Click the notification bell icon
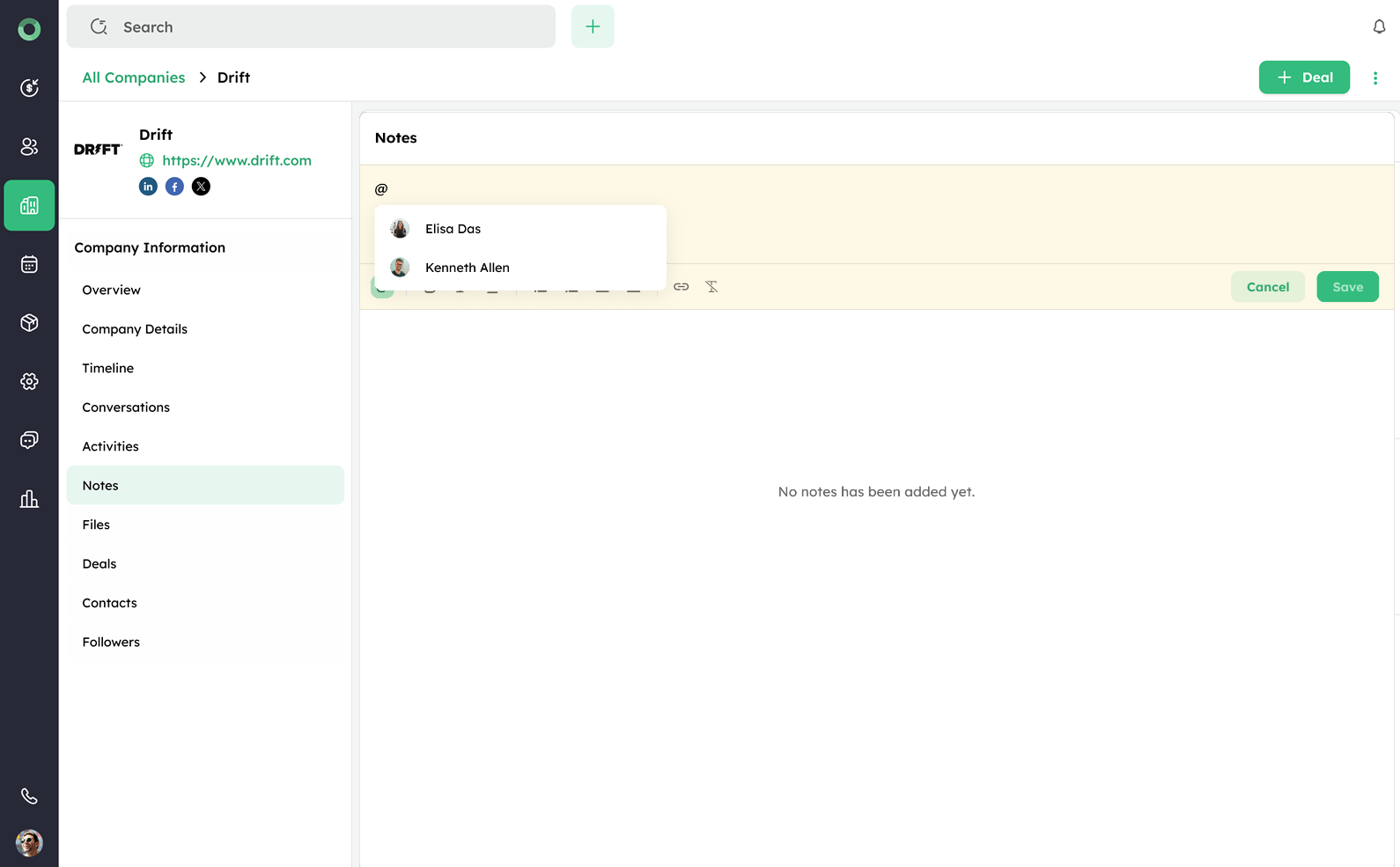This screenshot has height=867, width=1400. point(1379,27)
